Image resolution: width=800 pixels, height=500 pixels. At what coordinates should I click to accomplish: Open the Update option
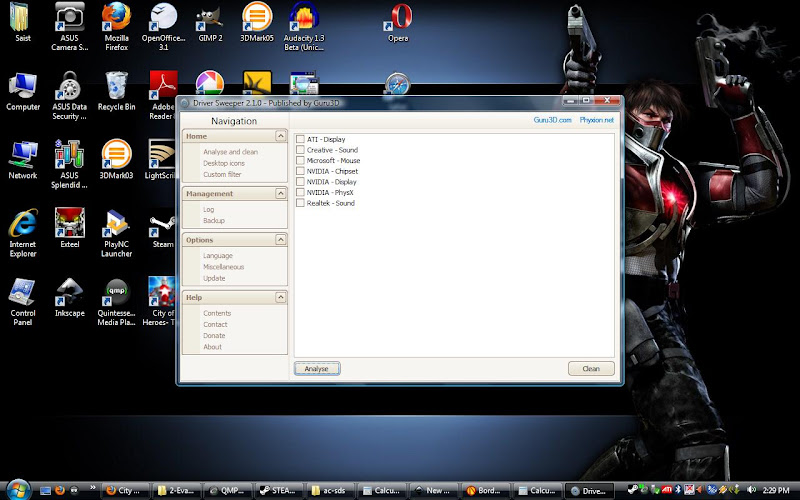(214, 279)
